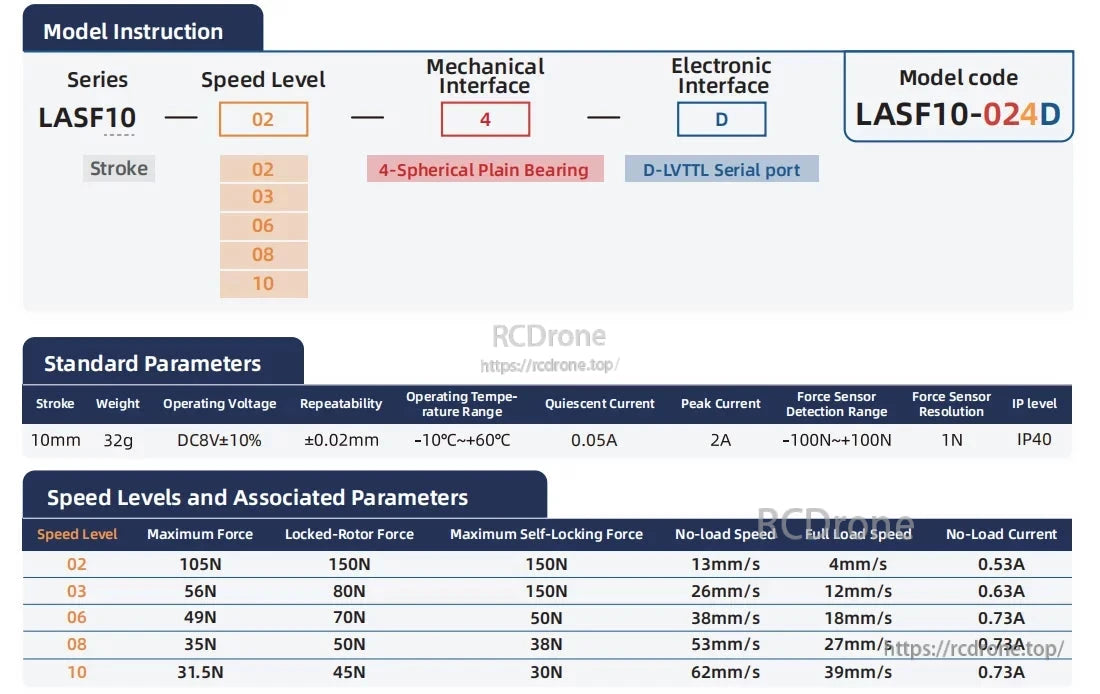Select speed level 06 option

point(263,226)
